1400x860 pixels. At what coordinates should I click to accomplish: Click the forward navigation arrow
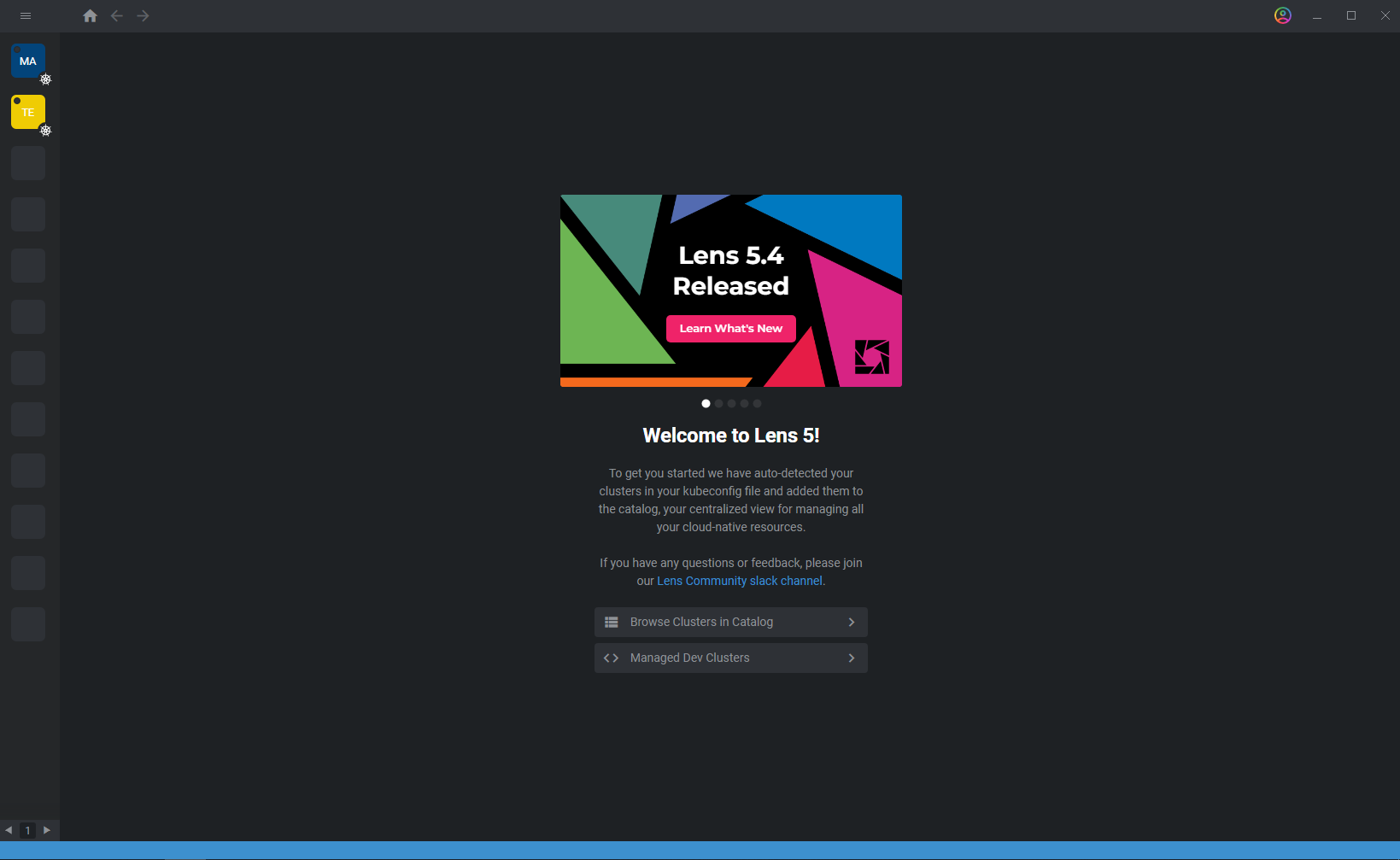143,15
